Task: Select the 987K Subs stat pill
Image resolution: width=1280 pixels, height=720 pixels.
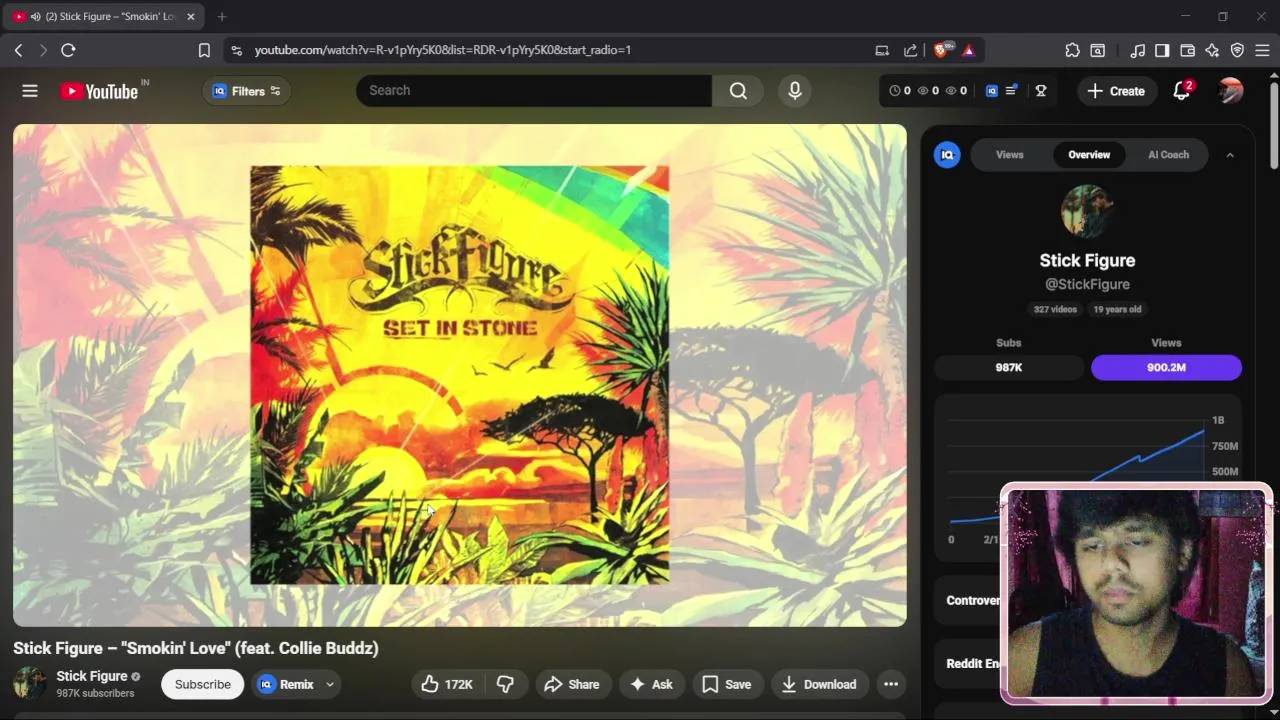Action: coord(1009,367)
